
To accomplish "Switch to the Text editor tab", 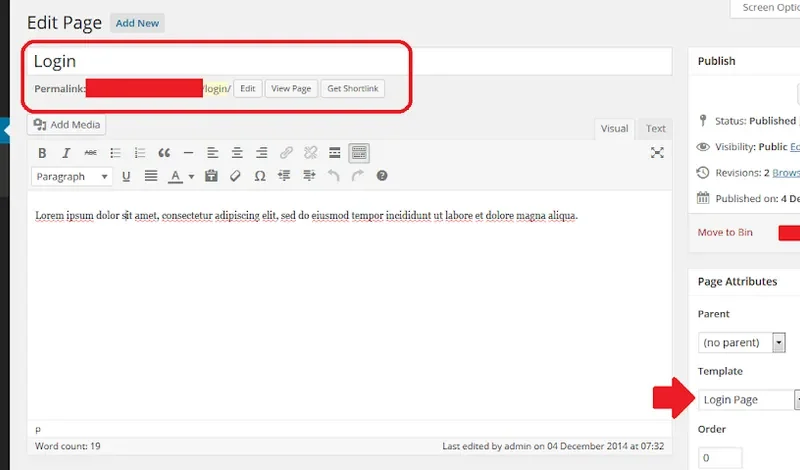I will [655, 129].
